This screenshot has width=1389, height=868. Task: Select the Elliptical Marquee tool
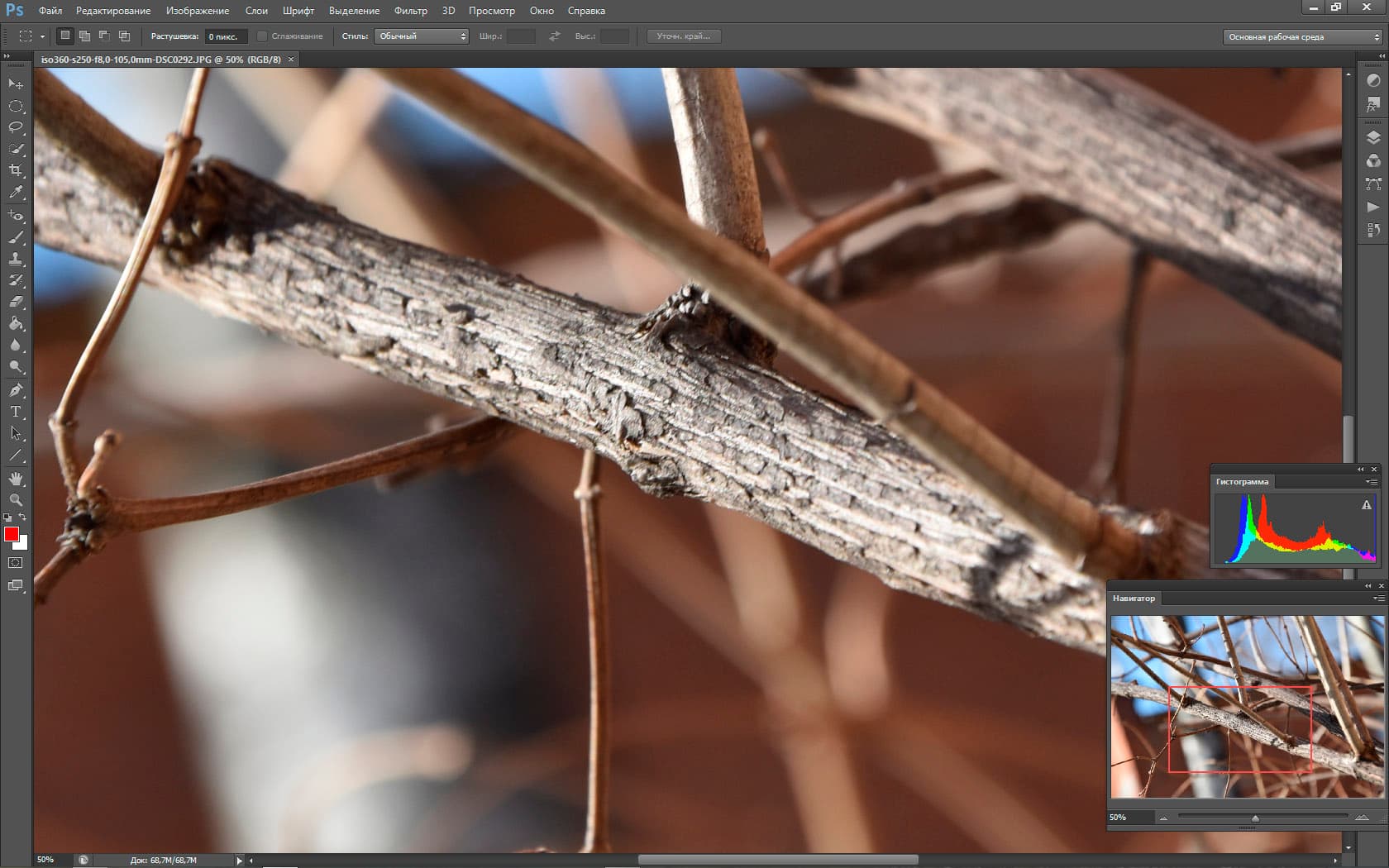tap(16, 106)
